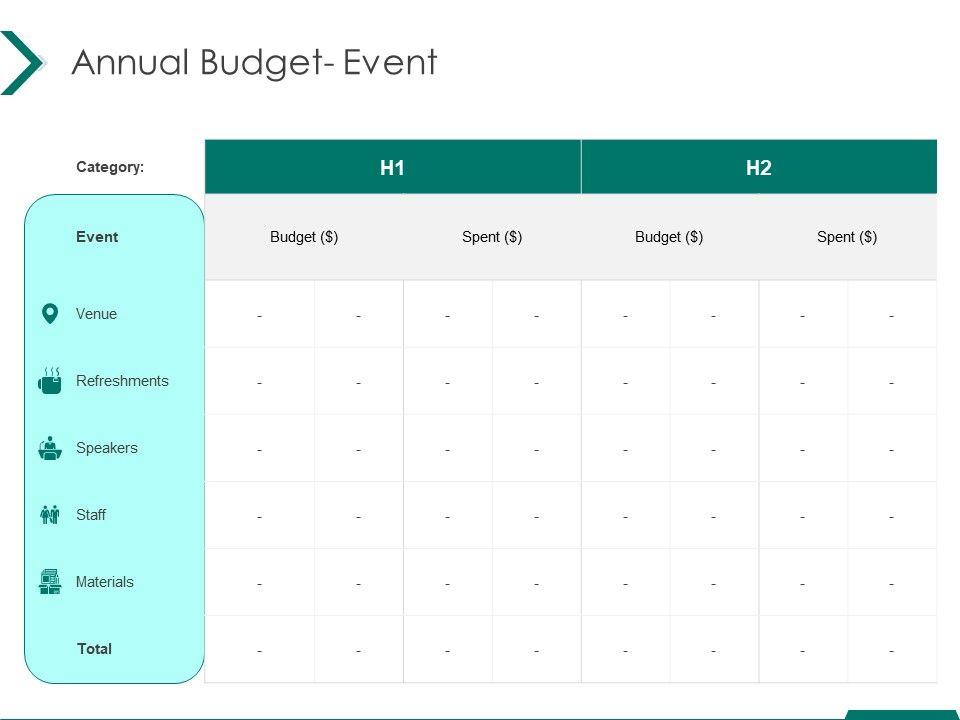The height and width of the screenshot is (720, 960).
Task: Click the Speakers text label
Action: [x=106, y=448]
